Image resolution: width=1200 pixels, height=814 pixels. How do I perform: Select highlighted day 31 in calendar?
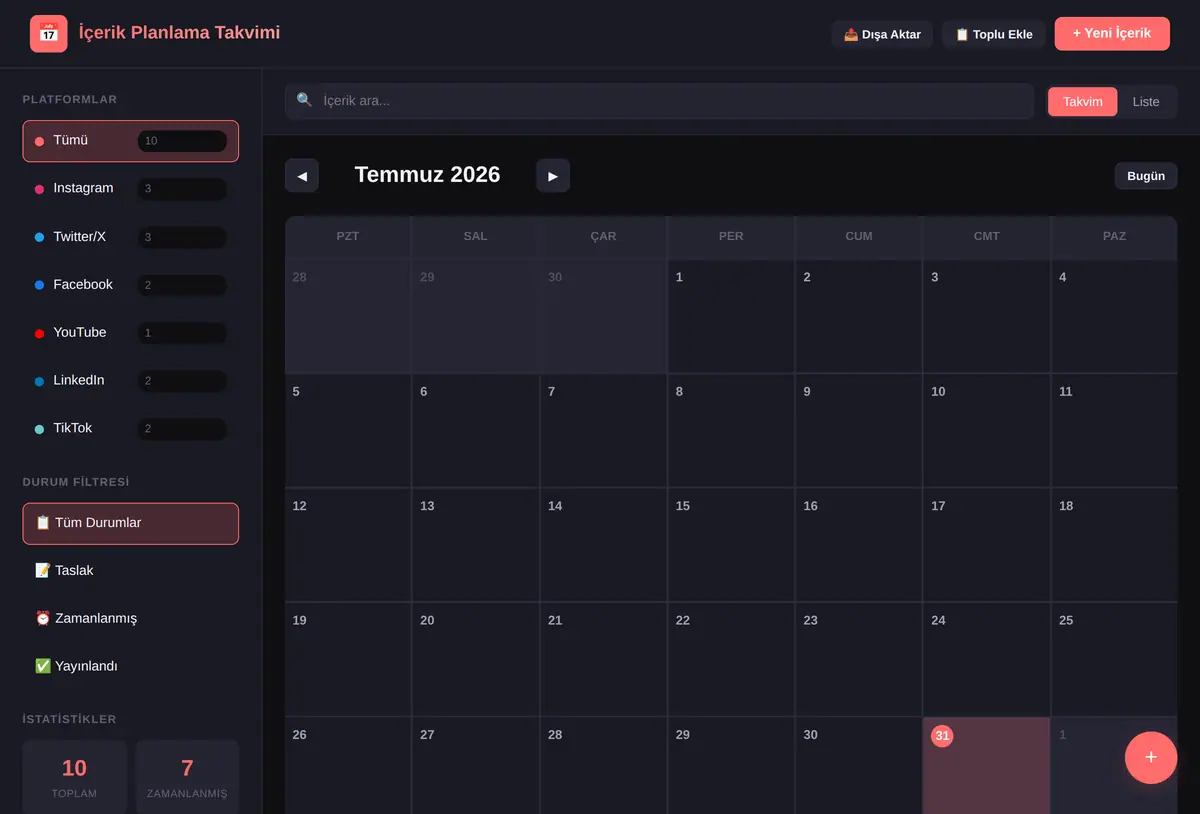986,765
